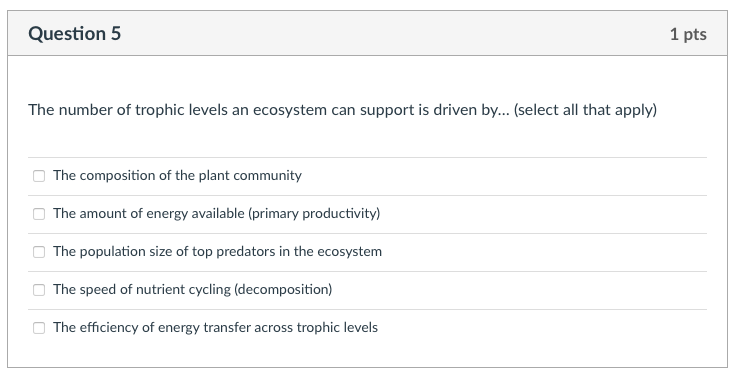Click the 'Question 5' heading
The image size is (743, 378).
click(74, 34)
